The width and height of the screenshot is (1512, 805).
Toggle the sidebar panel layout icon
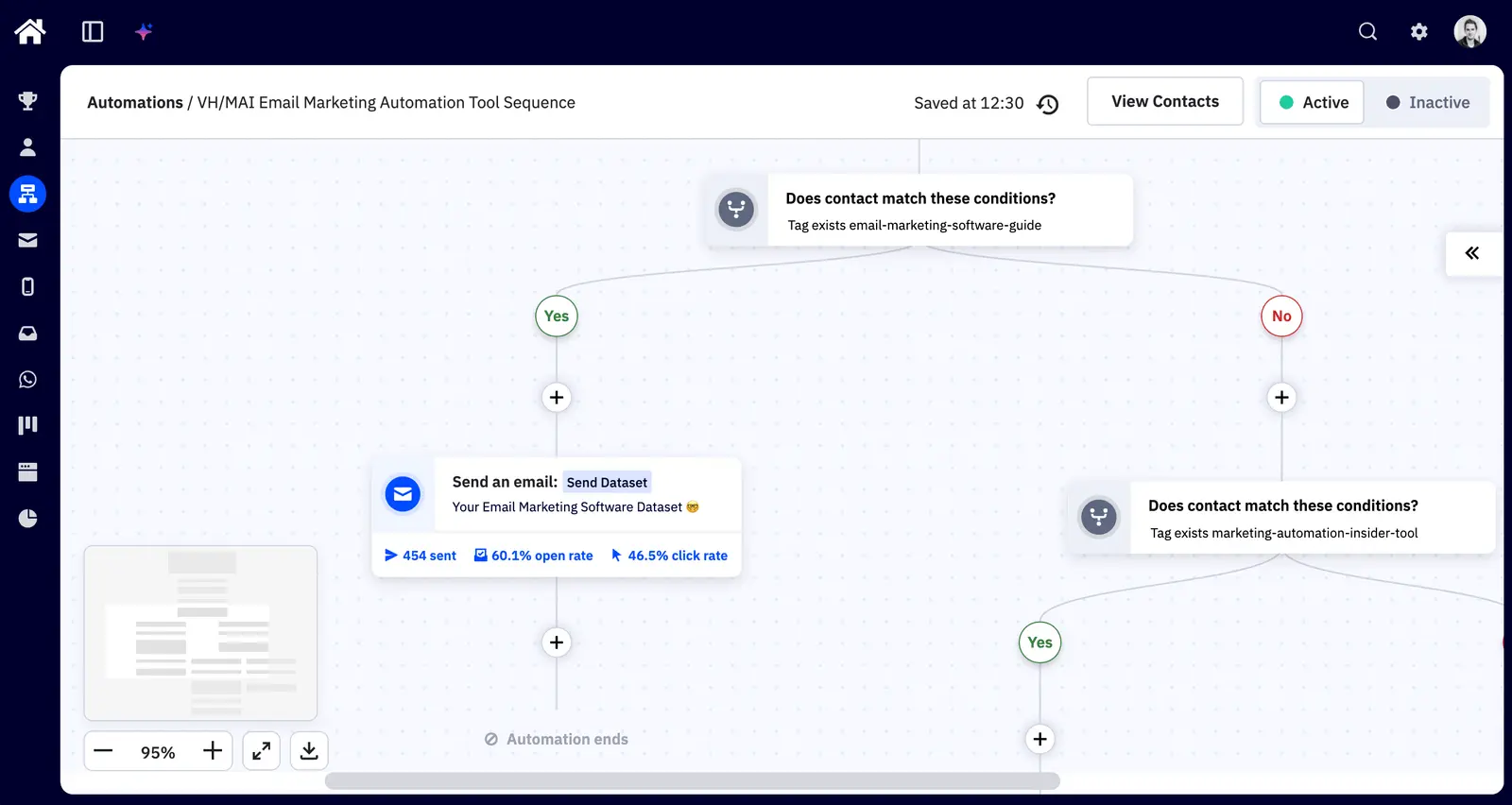93,32
